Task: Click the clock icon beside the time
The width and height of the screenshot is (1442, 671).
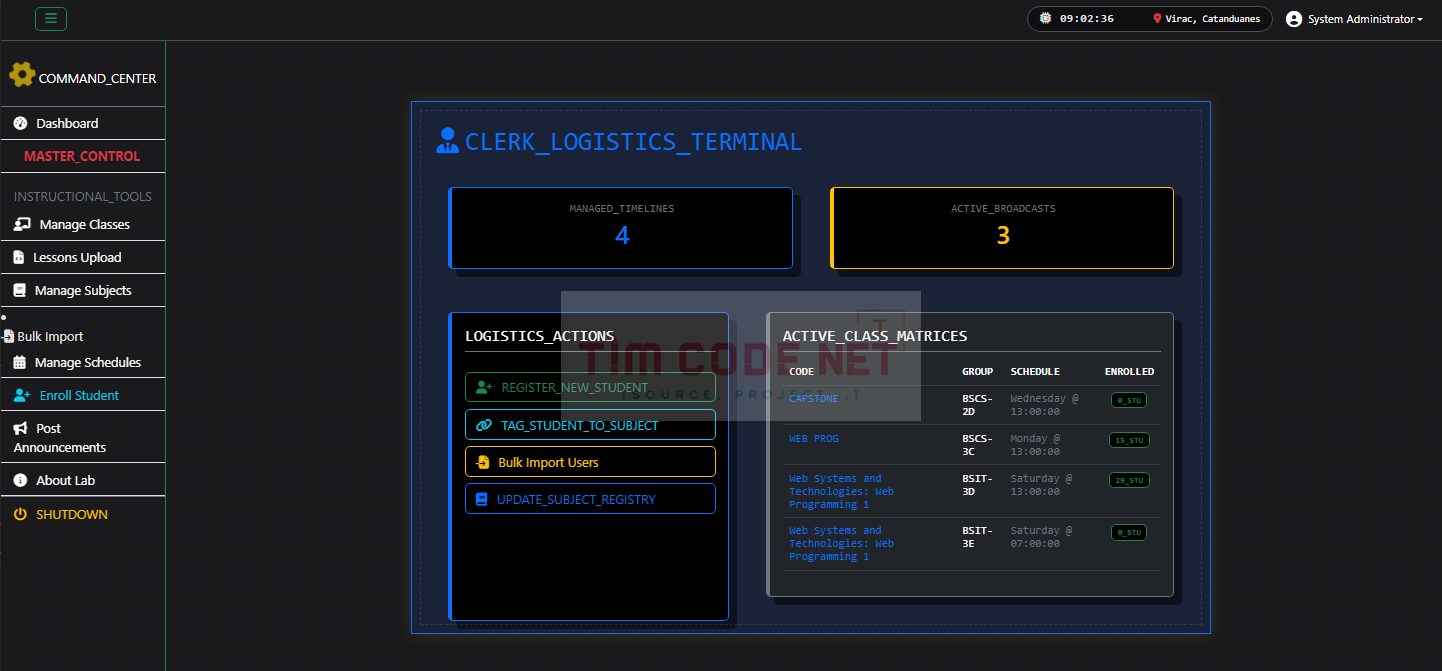Action: [x=1046, y=18]
